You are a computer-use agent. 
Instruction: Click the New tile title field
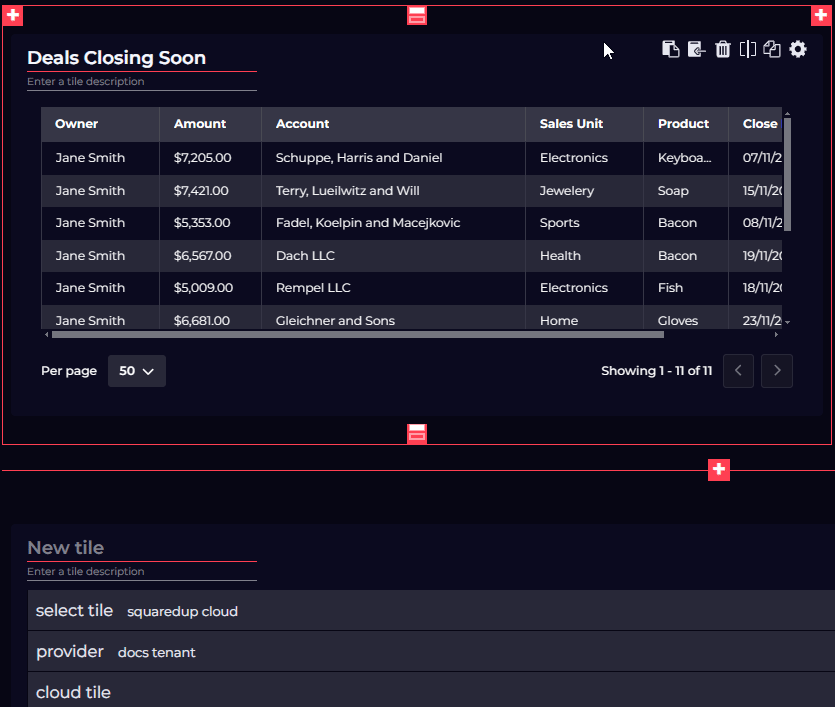[142, 548]
